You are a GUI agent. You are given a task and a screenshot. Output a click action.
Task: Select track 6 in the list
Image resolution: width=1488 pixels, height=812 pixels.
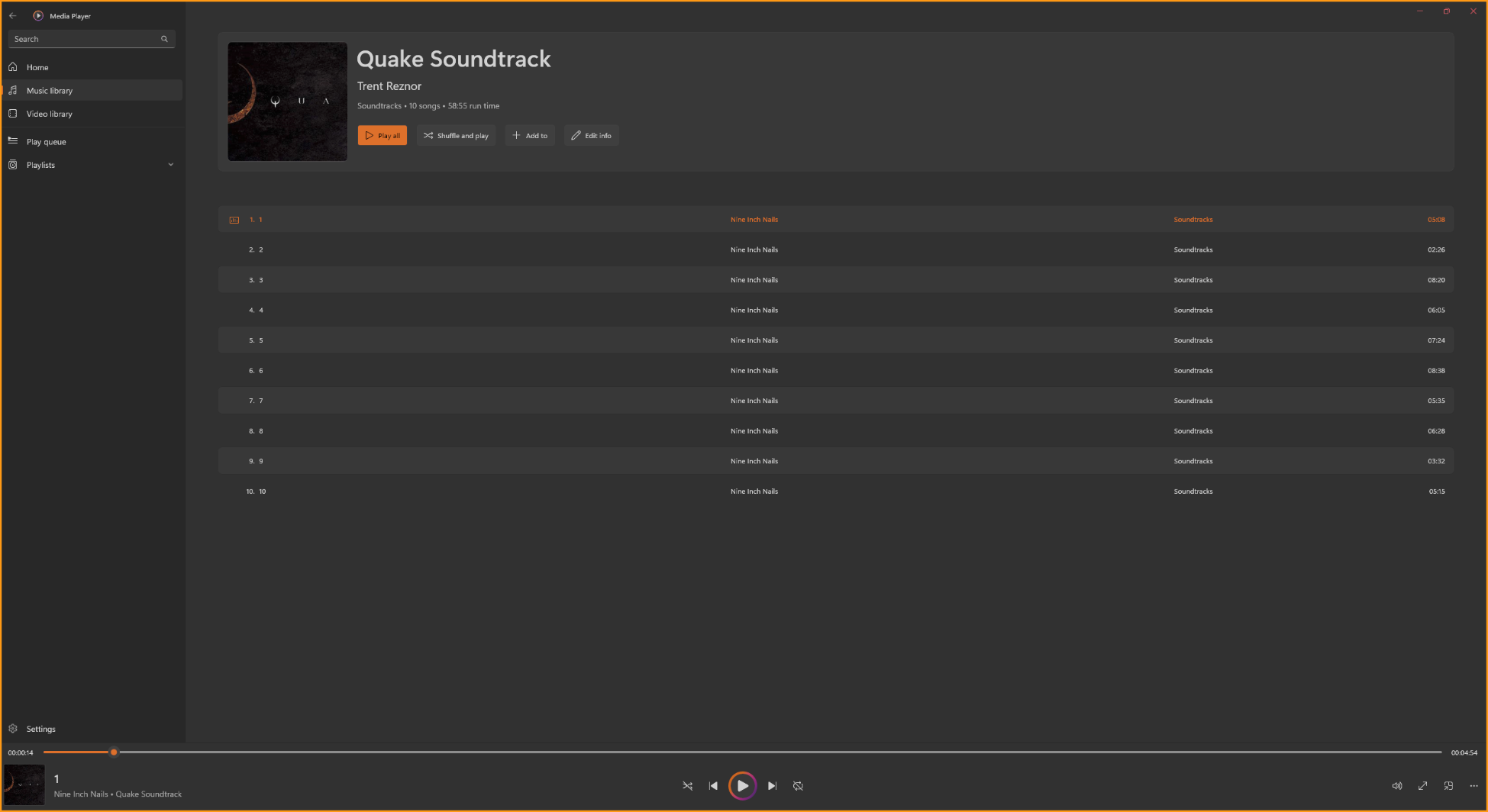pyautogui.click(x=836, y=370)
